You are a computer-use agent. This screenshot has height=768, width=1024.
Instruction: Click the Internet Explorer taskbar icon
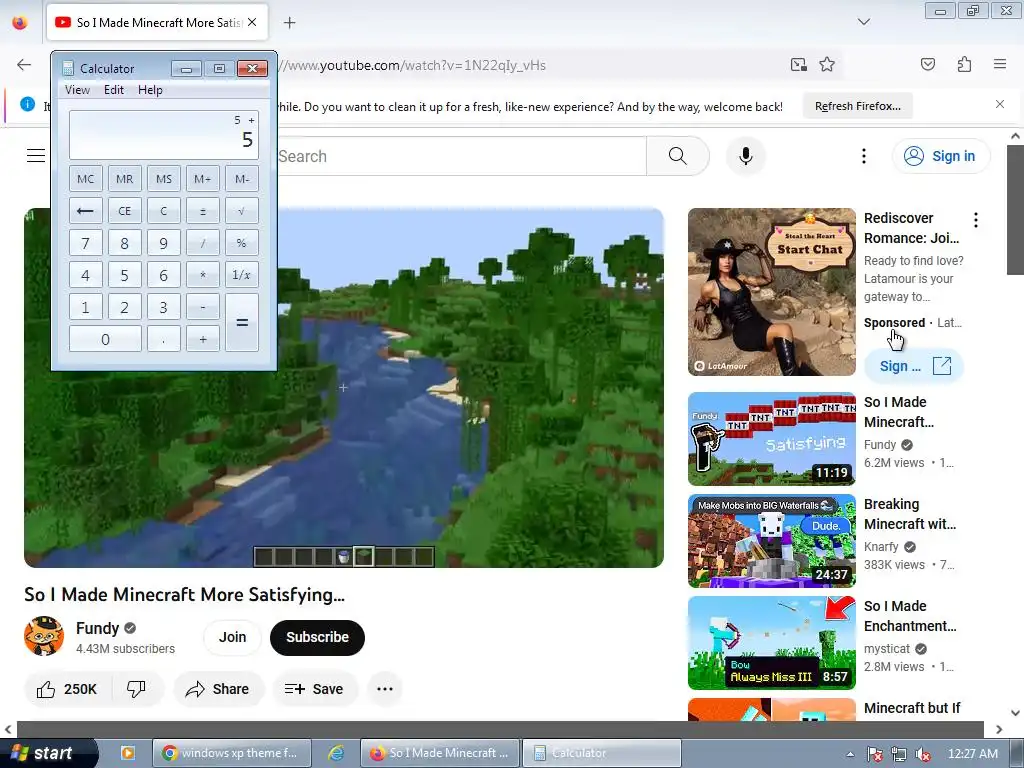point(336,753)
